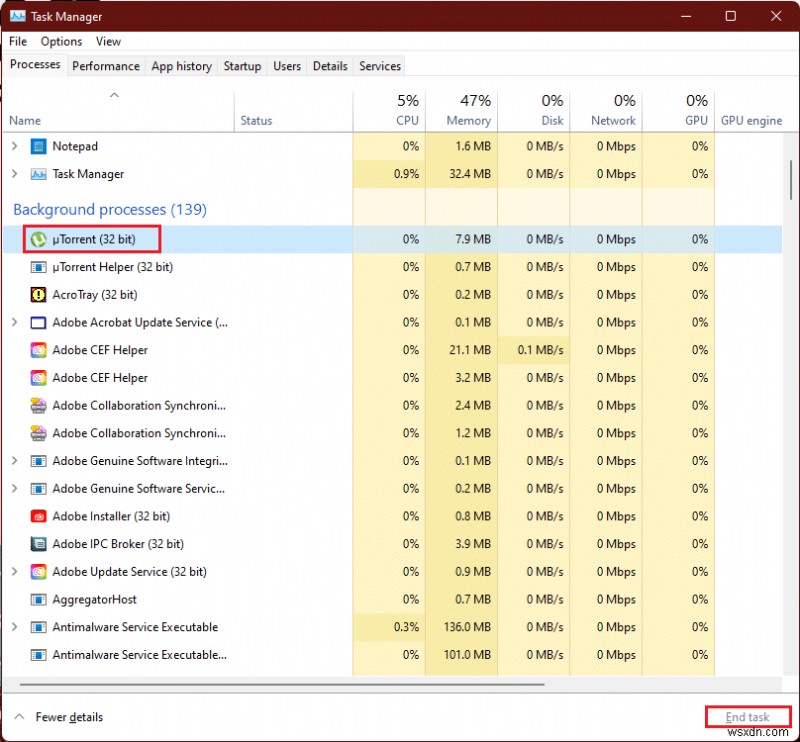The width and height of the screenshot is (800, 742).
Task: Click icon of Antimalware Service Executable using 101.0 MB
Action: [38, 655]
